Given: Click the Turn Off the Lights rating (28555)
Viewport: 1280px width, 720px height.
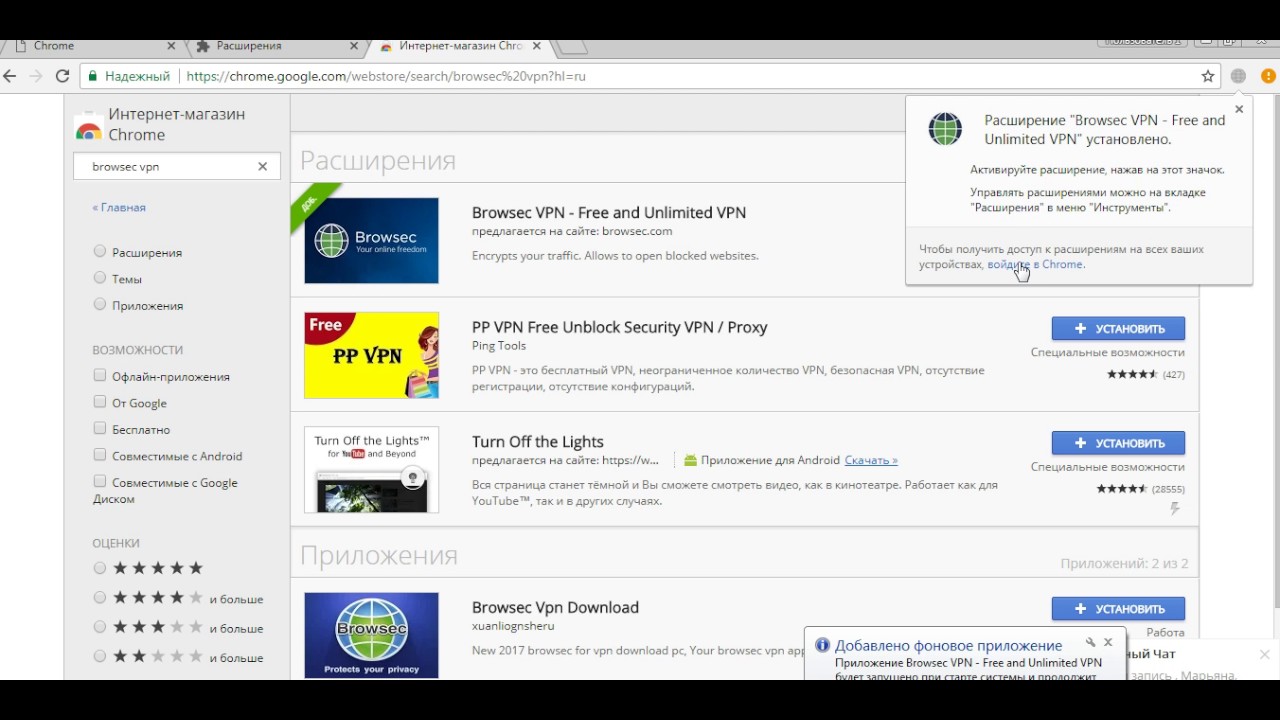Looking at the screenshot, I should (x=1140, y=489).
